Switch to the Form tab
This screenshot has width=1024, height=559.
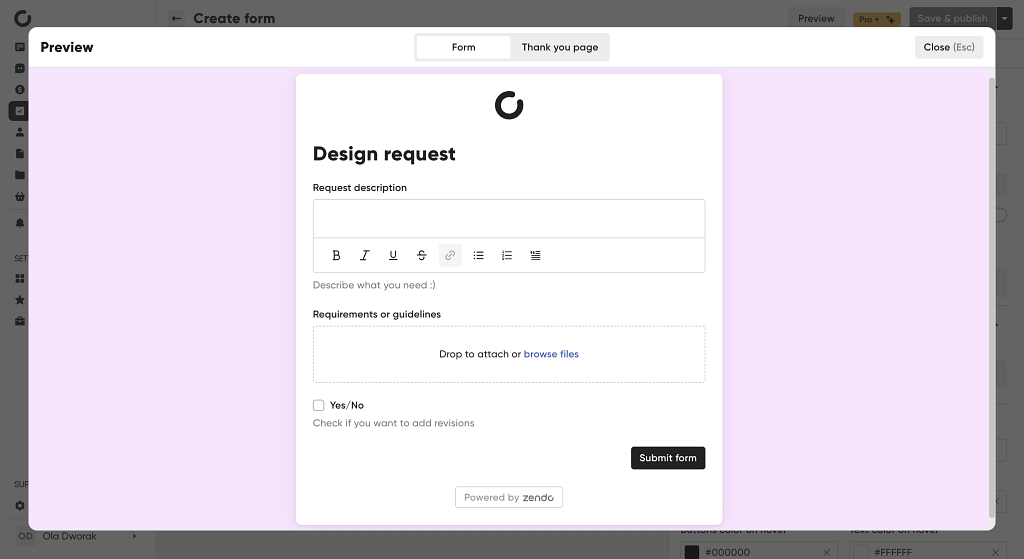(x=464, y=47)
